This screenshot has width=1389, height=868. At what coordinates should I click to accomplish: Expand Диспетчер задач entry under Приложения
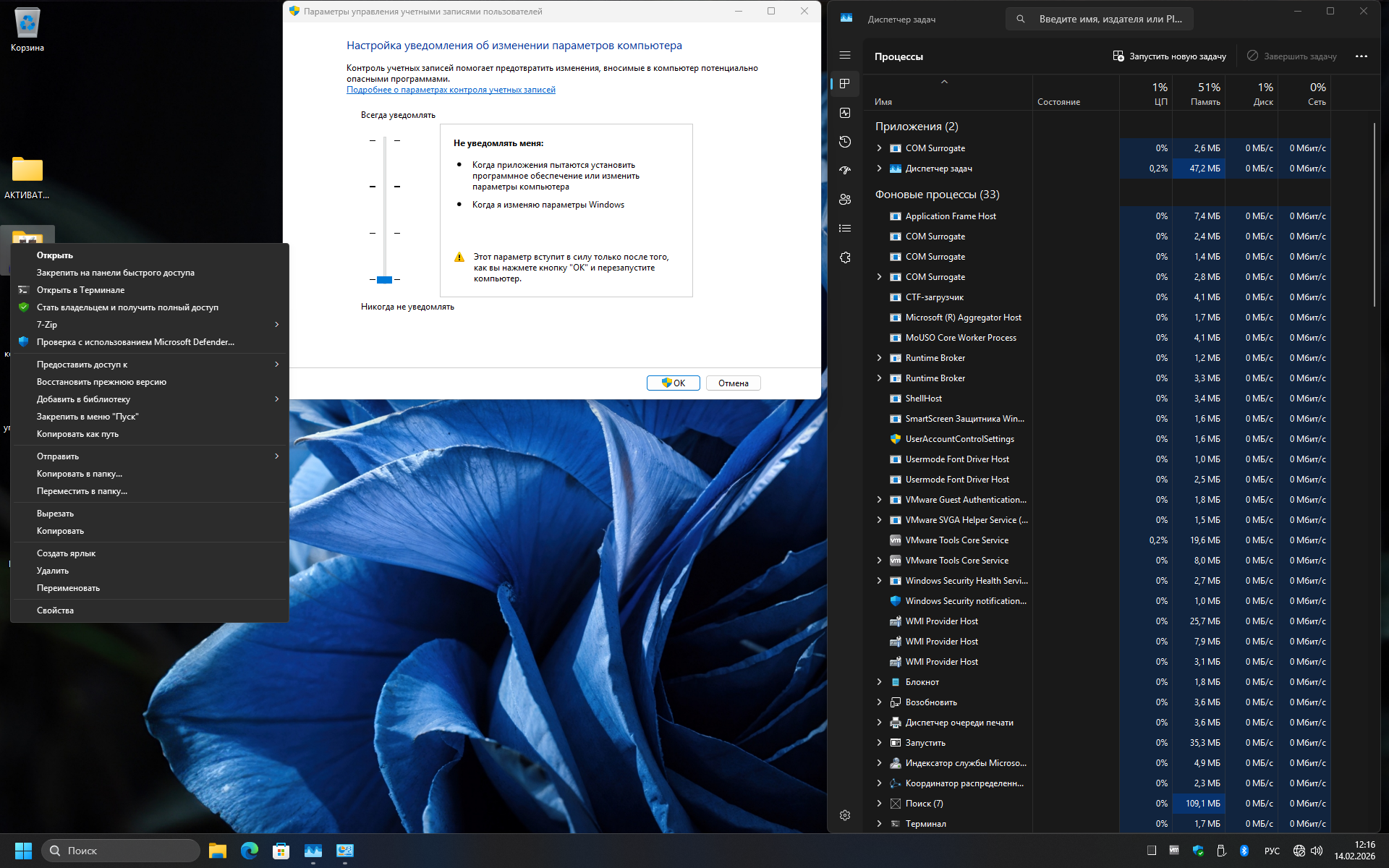(x=879, y=169)
